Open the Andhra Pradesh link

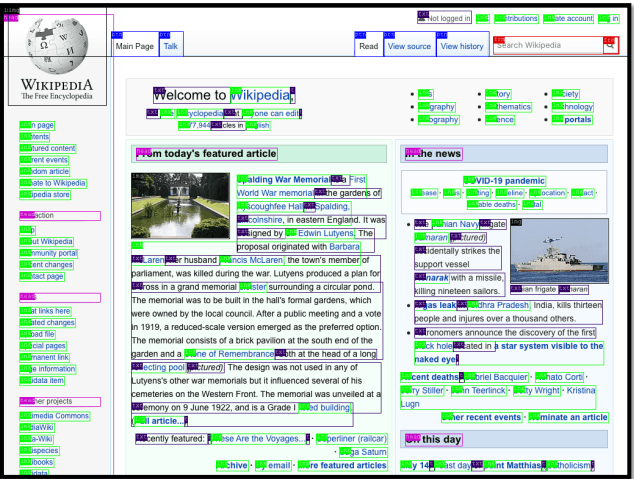click(x=499, y=305)
